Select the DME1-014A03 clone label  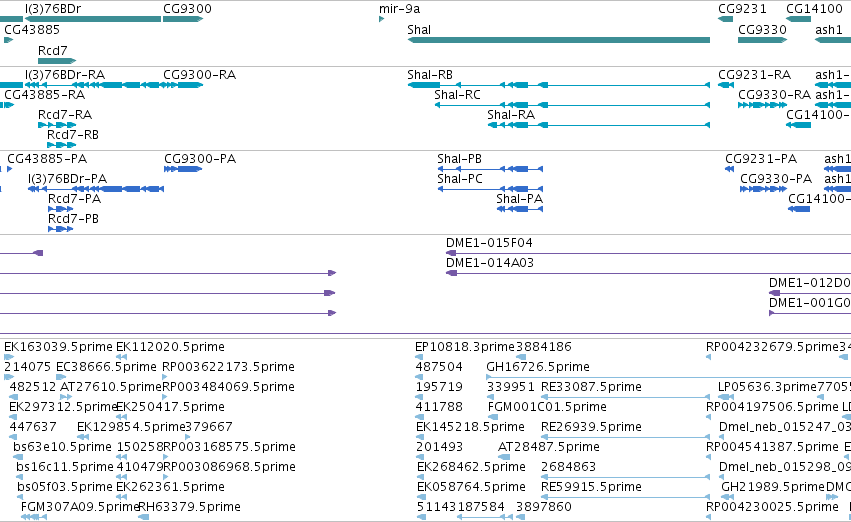pos(490,263)
